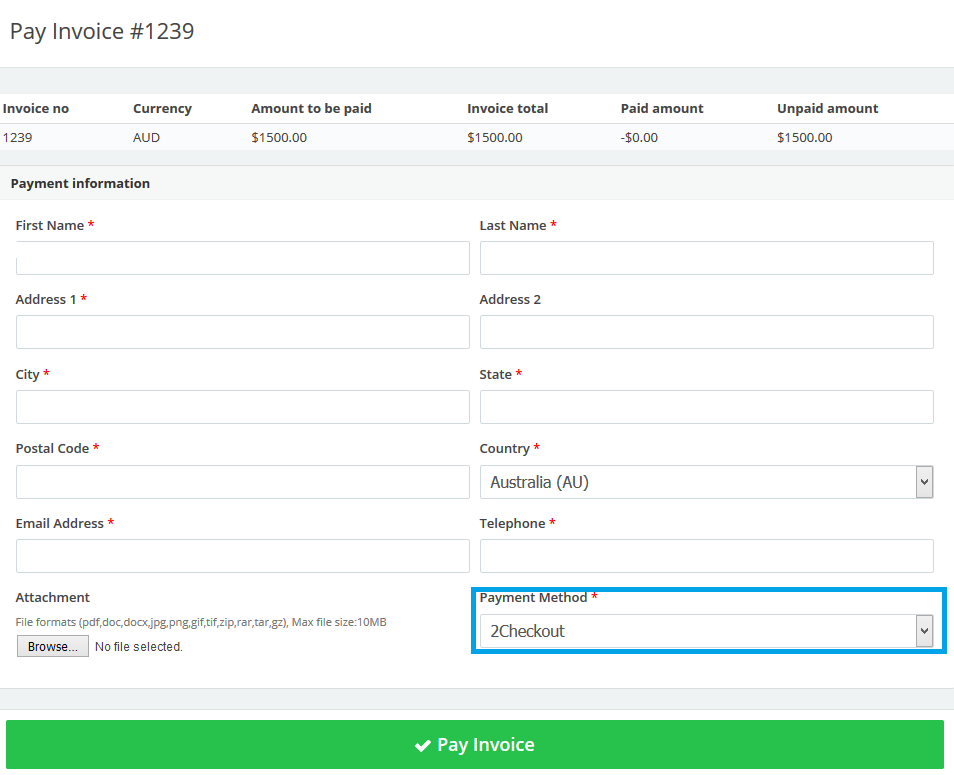Click the Unpaid amount value $1500.00
Screen dimensions: 954x775
click(x=804, y=137)
